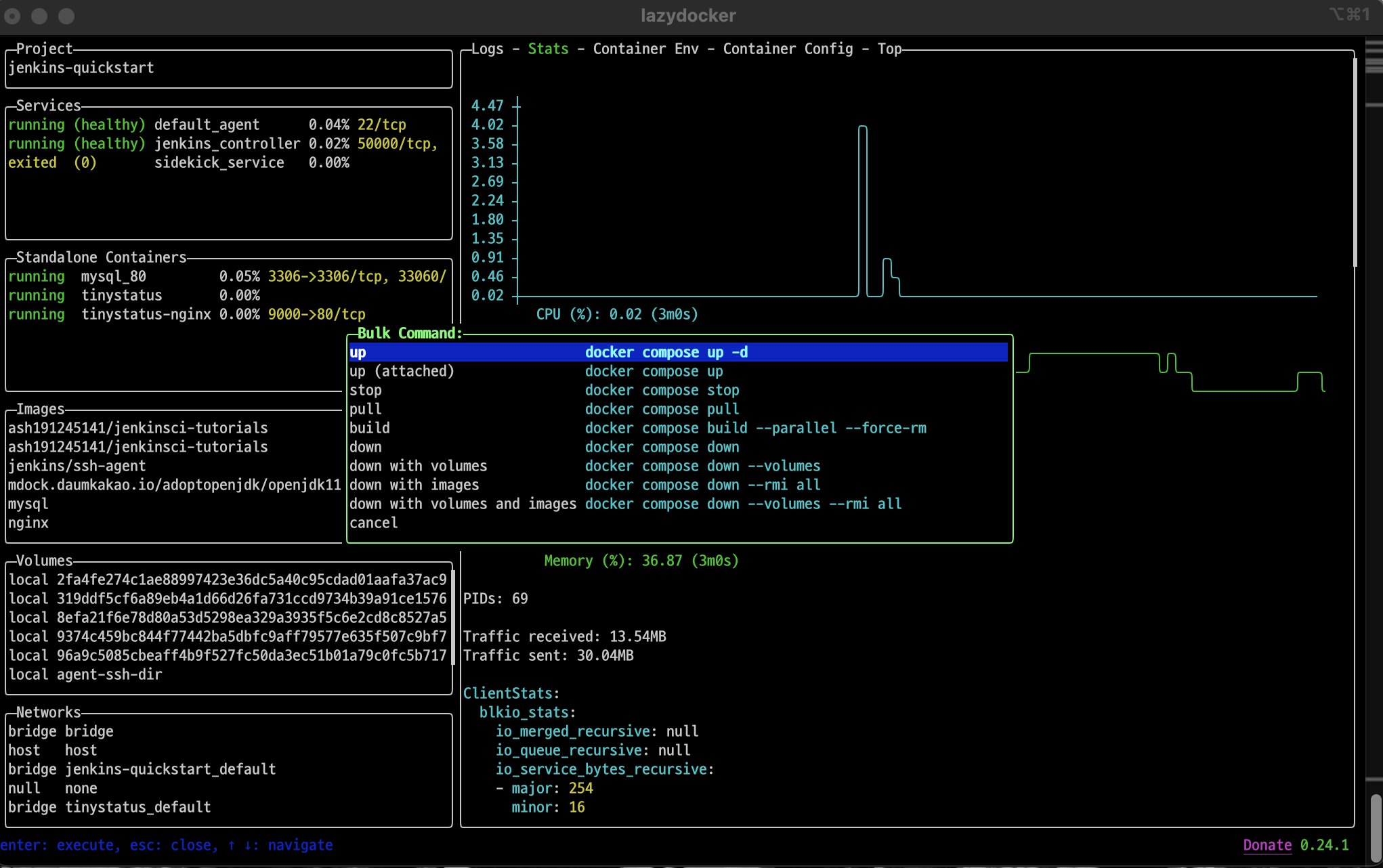Switch to the Top tab
Viewport: 1383px width, 868px height.
(x=889, y=49)
